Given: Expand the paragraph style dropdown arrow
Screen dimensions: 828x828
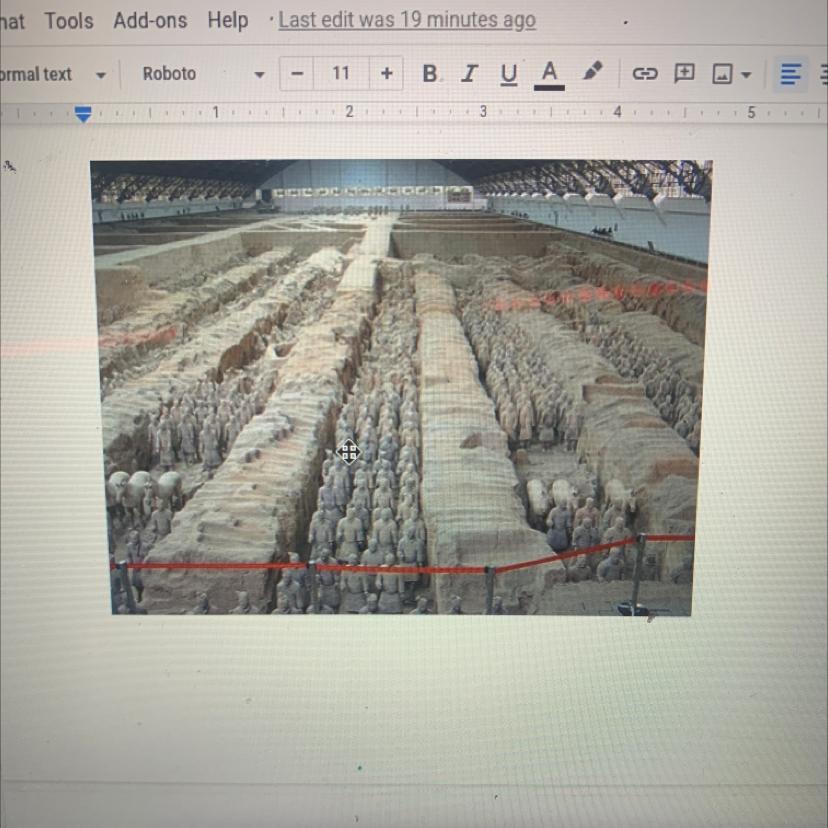Looking at the screenshot, I should pyautogui.click(x=100, y=75).
